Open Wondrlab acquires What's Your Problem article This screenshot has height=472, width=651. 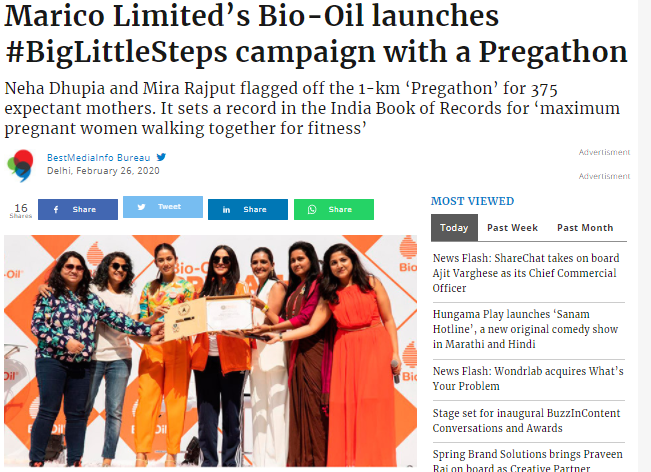(x=528, y=379)
